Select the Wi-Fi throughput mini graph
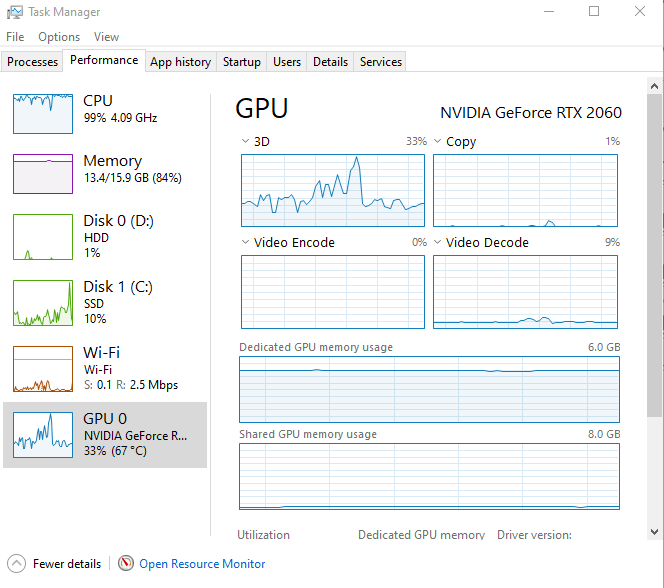 pyautogui.click(x=43, y=369)
